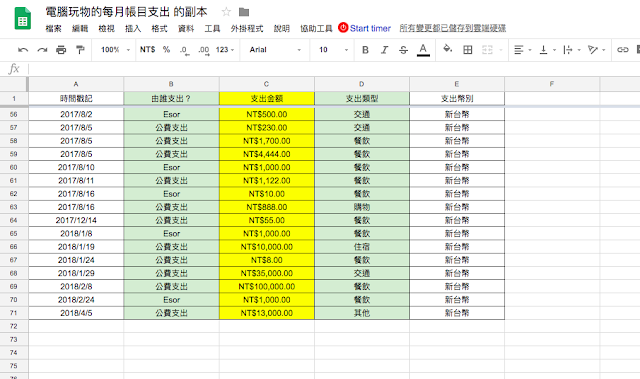Open the cell borders tool
This screenshot has height=379, width=640.
click(468, 50)
